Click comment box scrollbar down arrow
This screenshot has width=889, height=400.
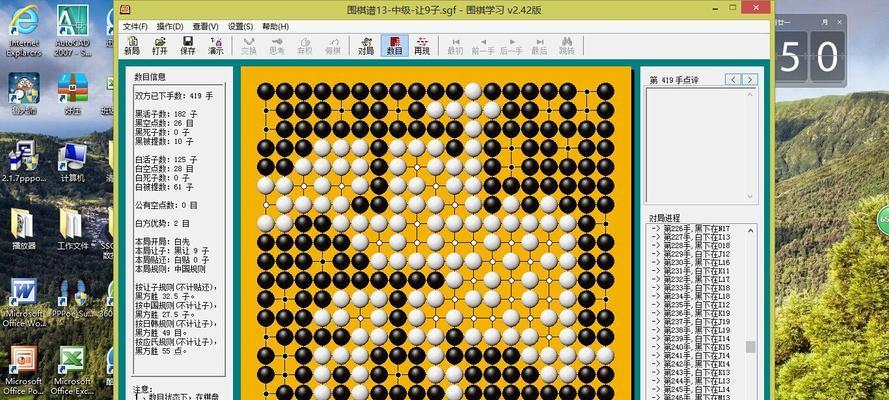751,197
